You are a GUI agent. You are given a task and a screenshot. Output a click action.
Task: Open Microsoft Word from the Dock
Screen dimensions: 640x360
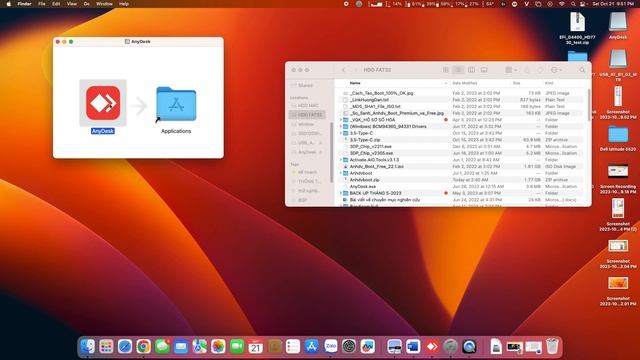(x=413, y=347)
